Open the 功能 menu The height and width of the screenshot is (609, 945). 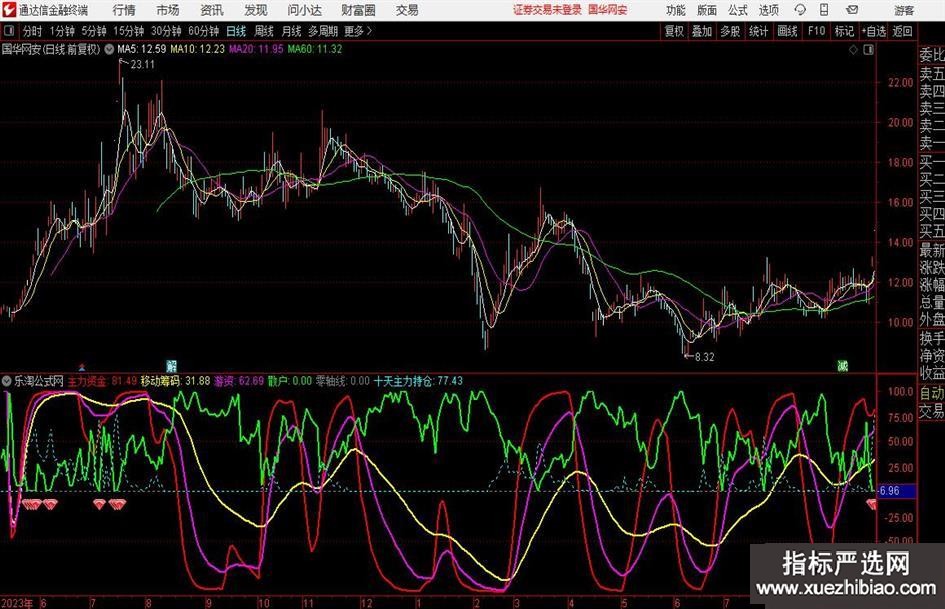(676, 10)
